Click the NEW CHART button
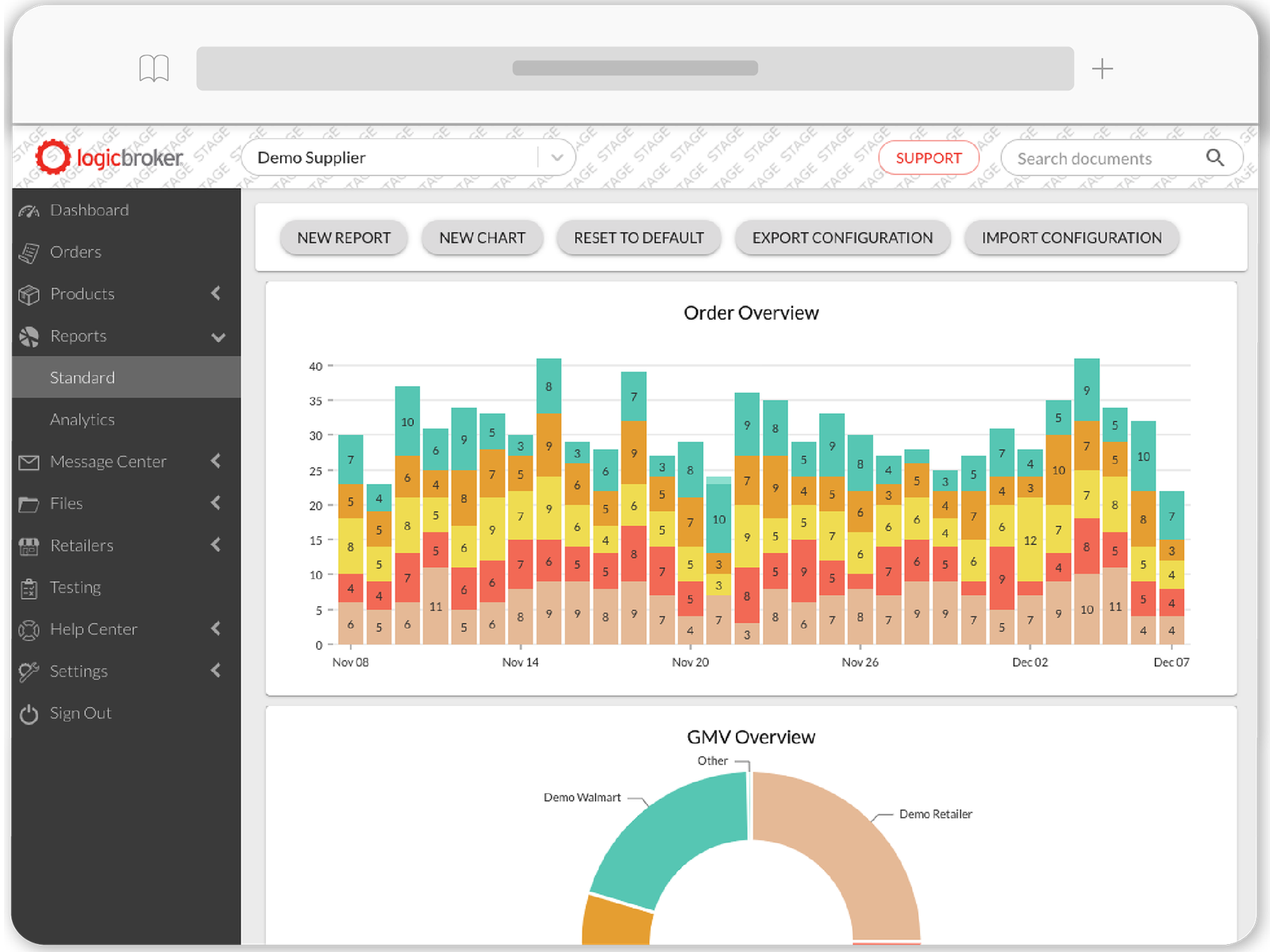The height and width of the screenshot is (952, 1270). pos(482,238)
